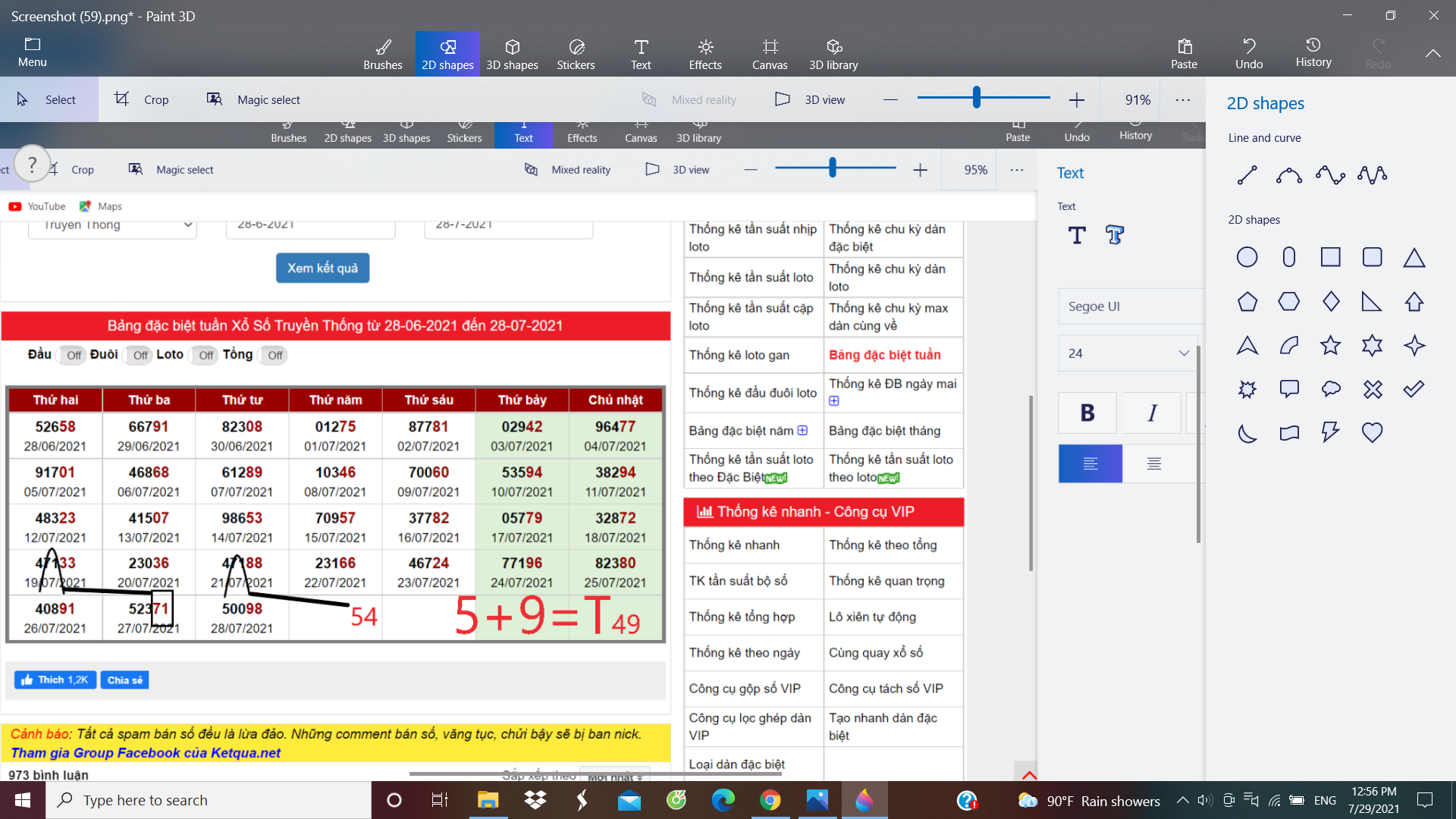Select the Four-point star shape
The height and width of the screenshot is (819, 1456).
[x=1414, y=346]
